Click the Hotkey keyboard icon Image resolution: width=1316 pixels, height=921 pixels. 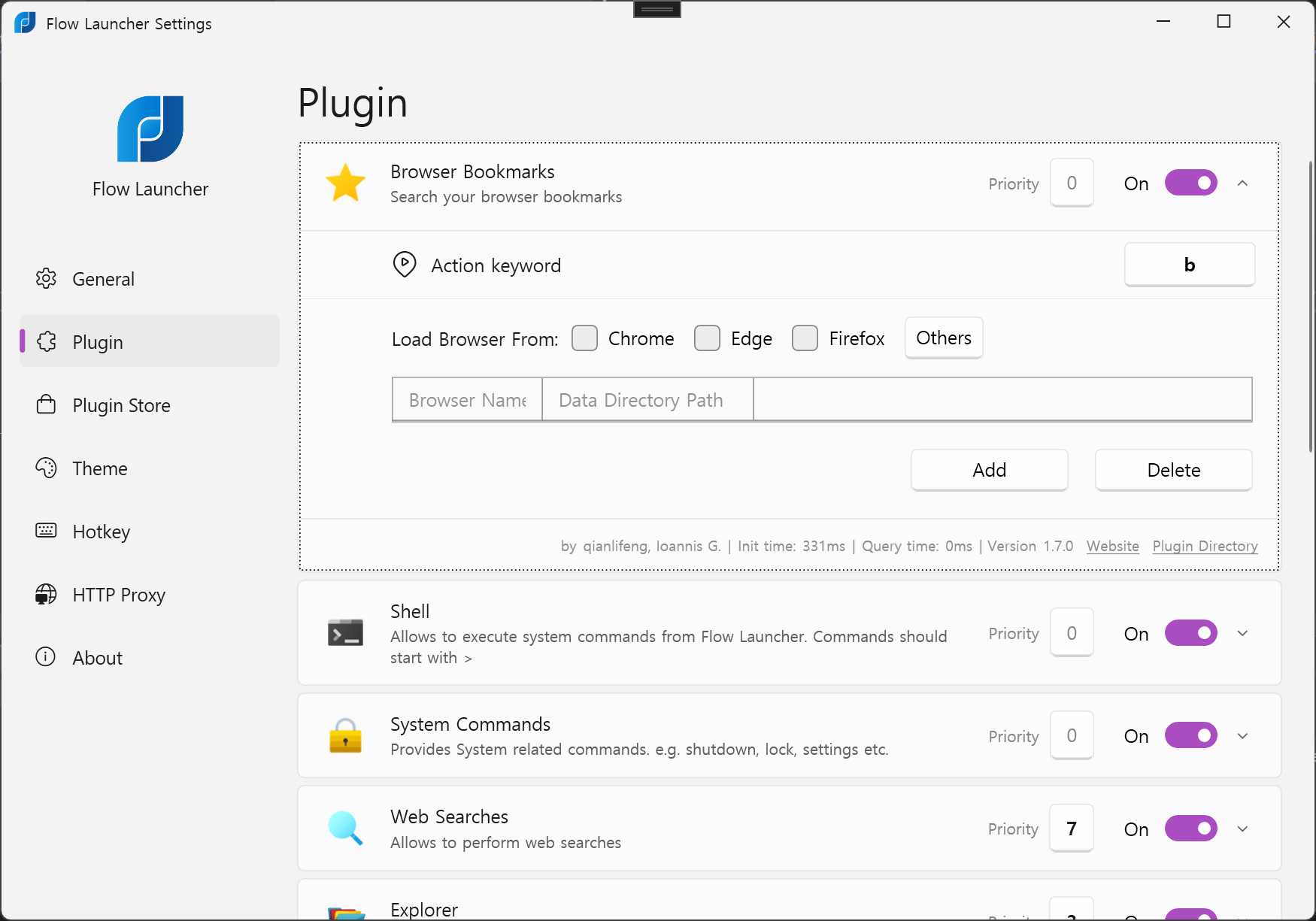[46, 531]
